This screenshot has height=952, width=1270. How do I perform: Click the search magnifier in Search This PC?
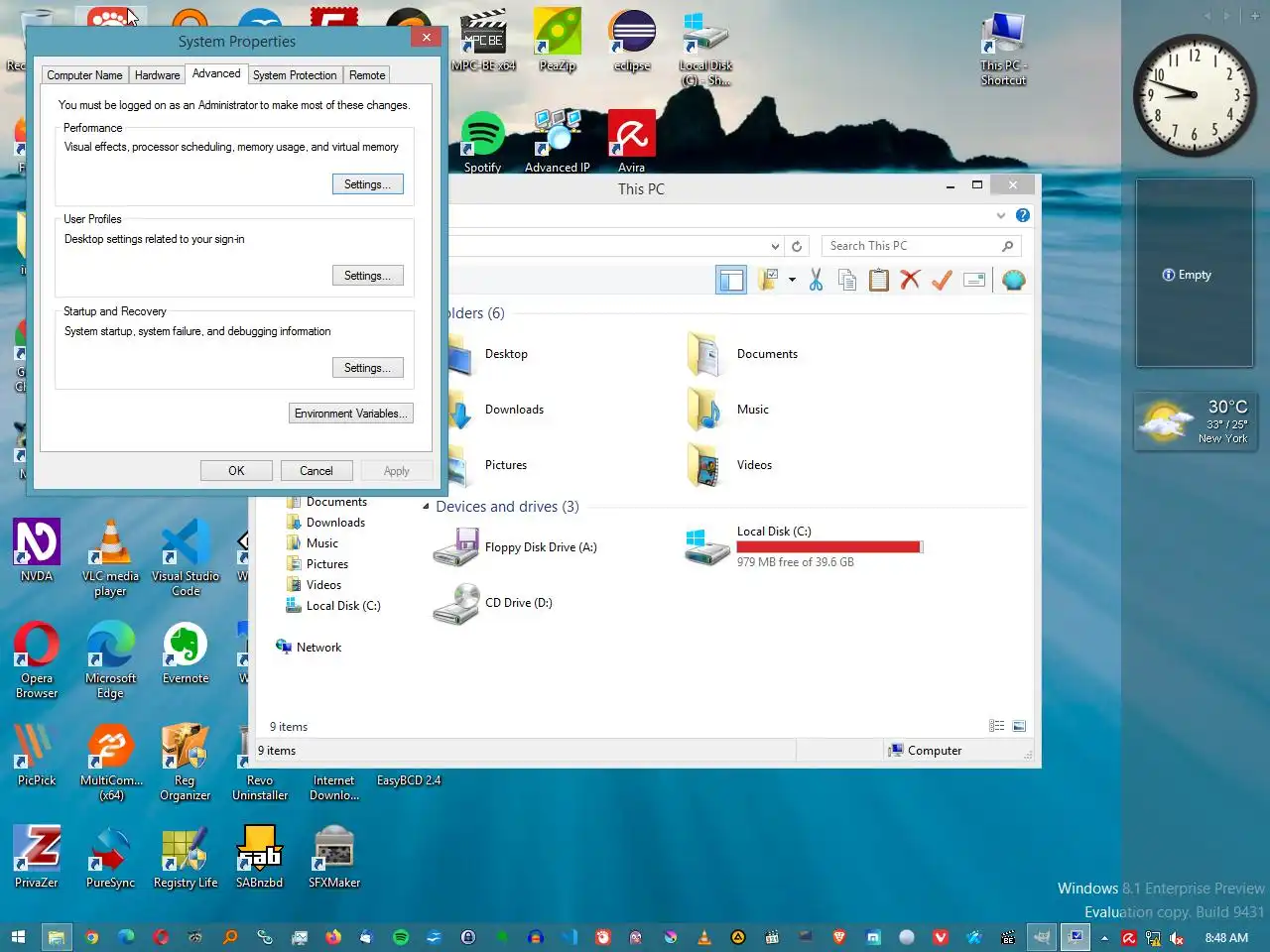click(x=1007, y=246)
